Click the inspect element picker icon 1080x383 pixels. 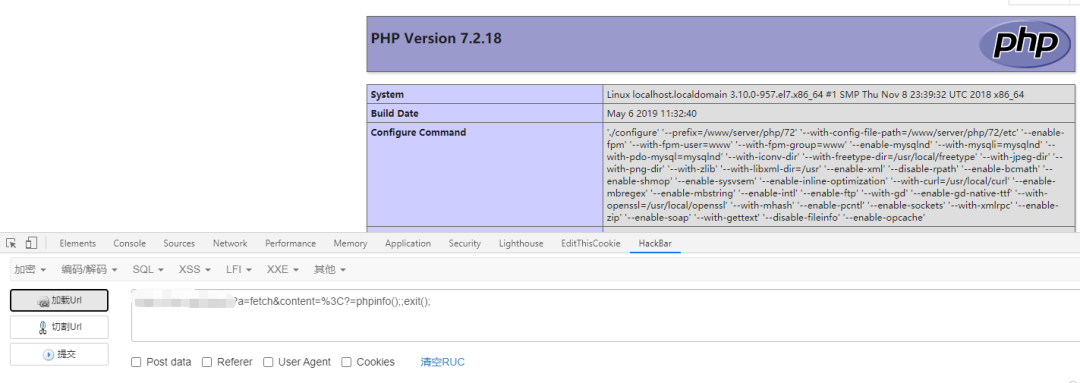point(11,243)
